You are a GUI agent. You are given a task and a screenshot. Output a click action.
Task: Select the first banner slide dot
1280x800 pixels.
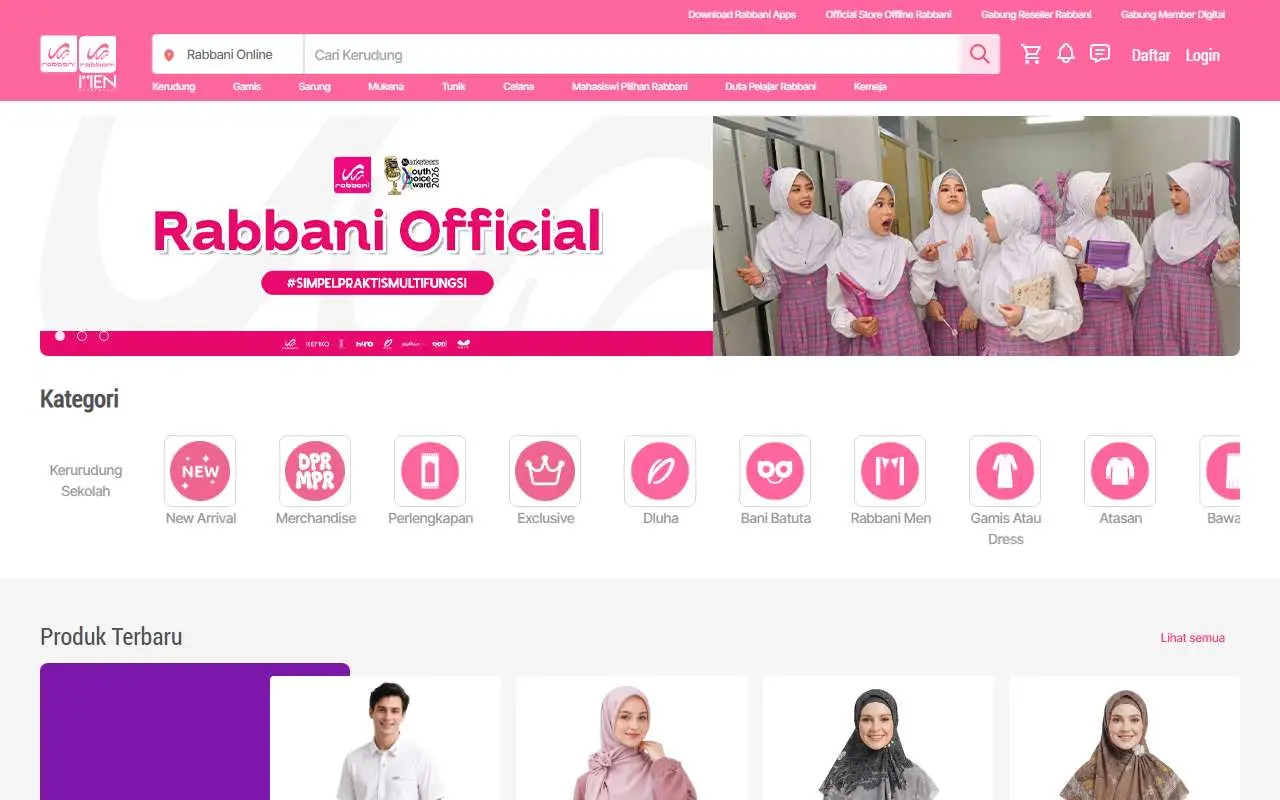60,336
